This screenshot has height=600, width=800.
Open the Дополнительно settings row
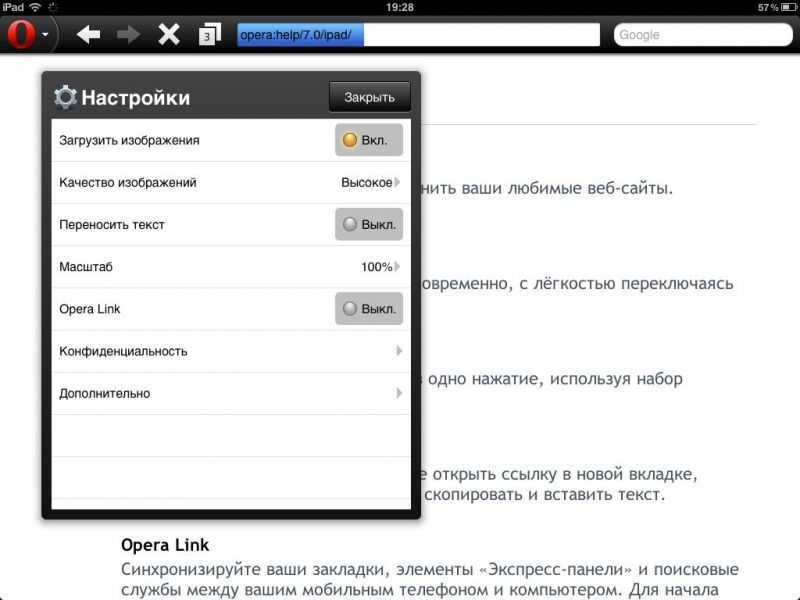[230, 393]
